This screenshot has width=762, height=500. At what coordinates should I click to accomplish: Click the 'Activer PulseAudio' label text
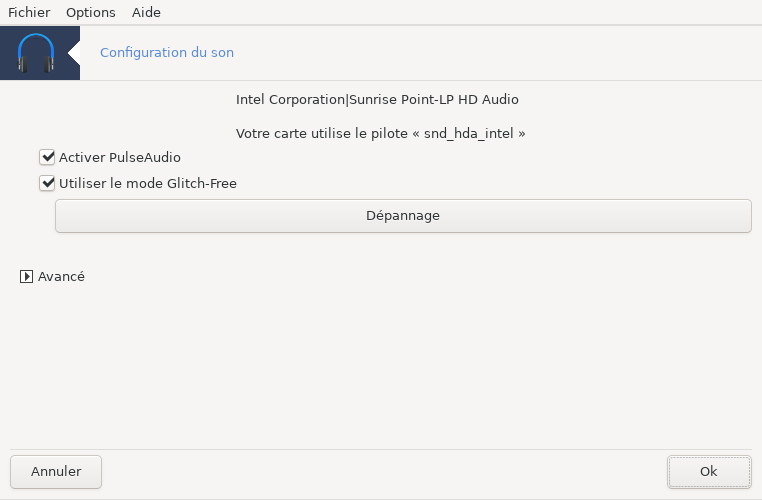[120, 157]
